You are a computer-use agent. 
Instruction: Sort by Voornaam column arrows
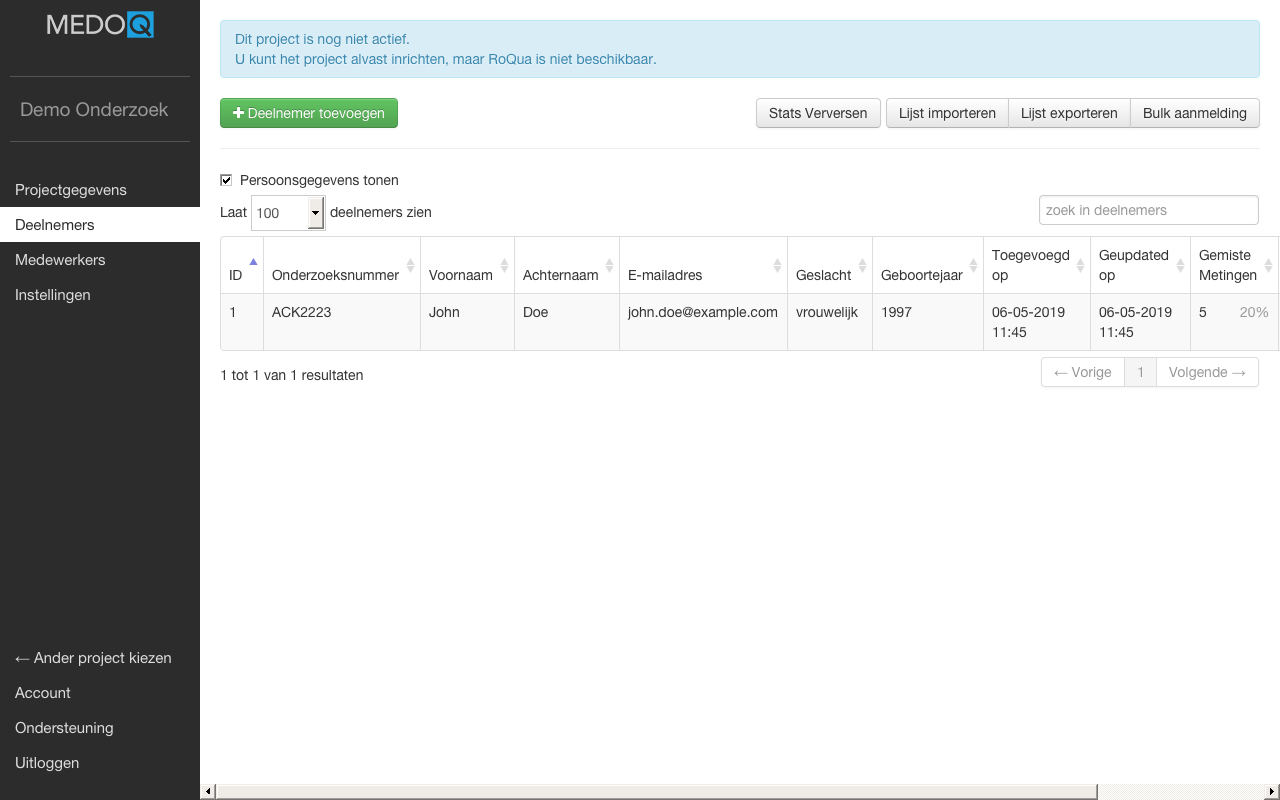(x=504, y=265)
